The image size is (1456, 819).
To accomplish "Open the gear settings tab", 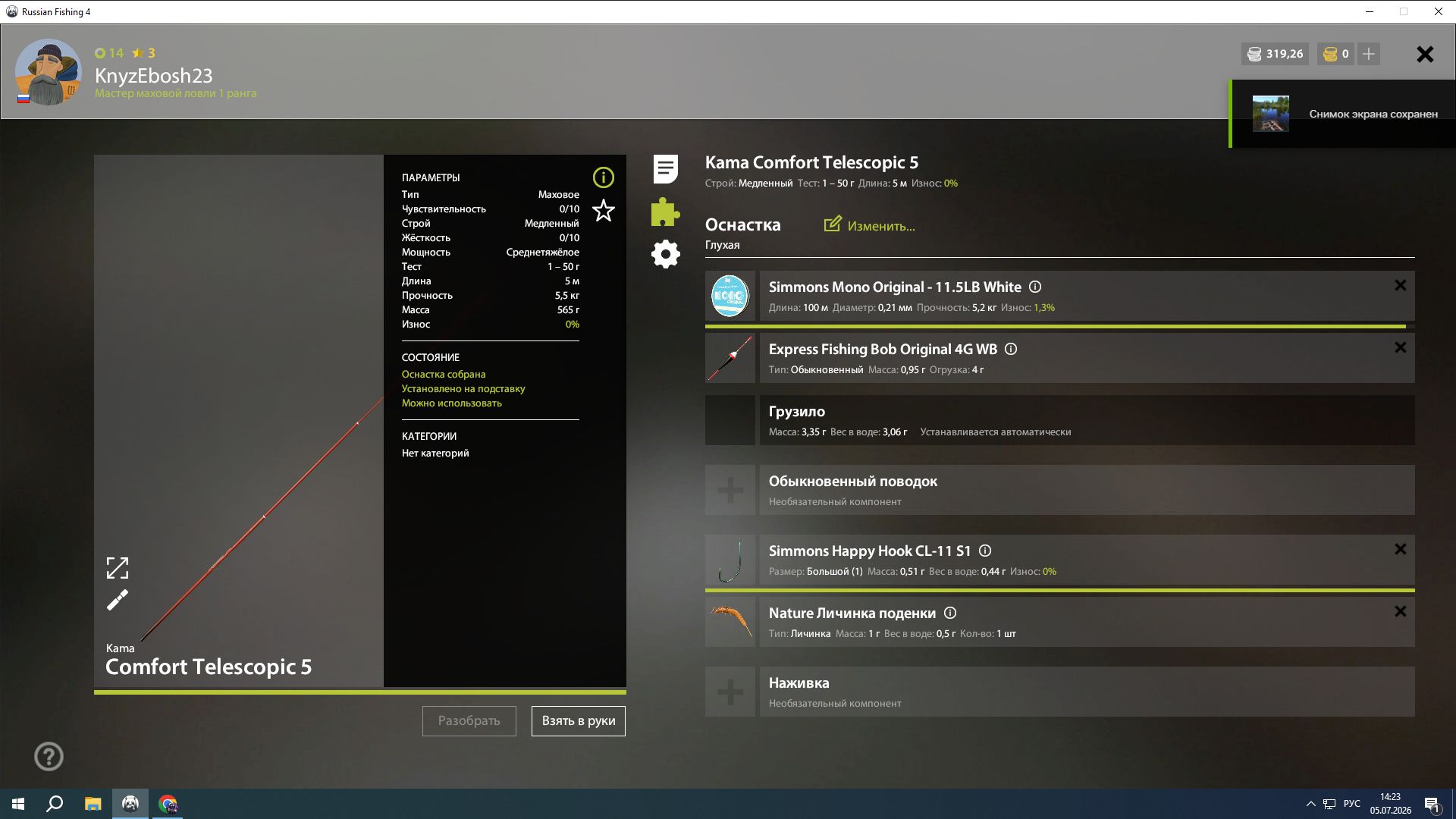I will (x=665, y=254).
